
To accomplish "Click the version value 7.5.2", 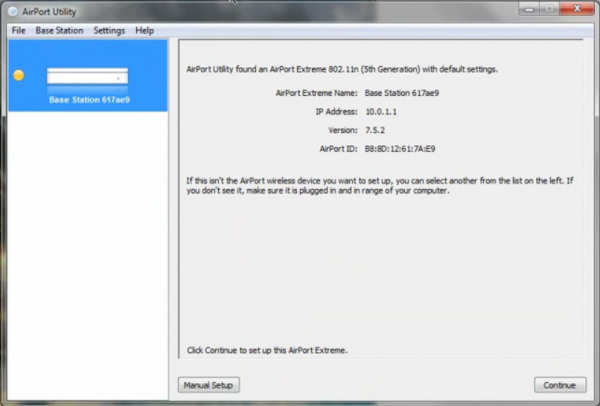I will tap(375, 130).
